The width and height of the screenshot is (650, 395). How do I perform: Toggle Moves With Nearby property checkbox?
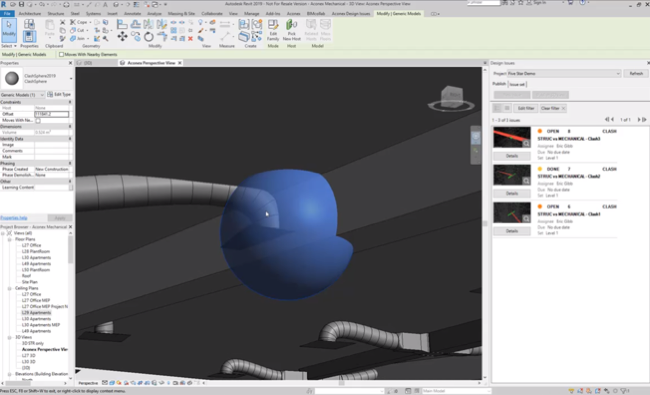point(38,120)
